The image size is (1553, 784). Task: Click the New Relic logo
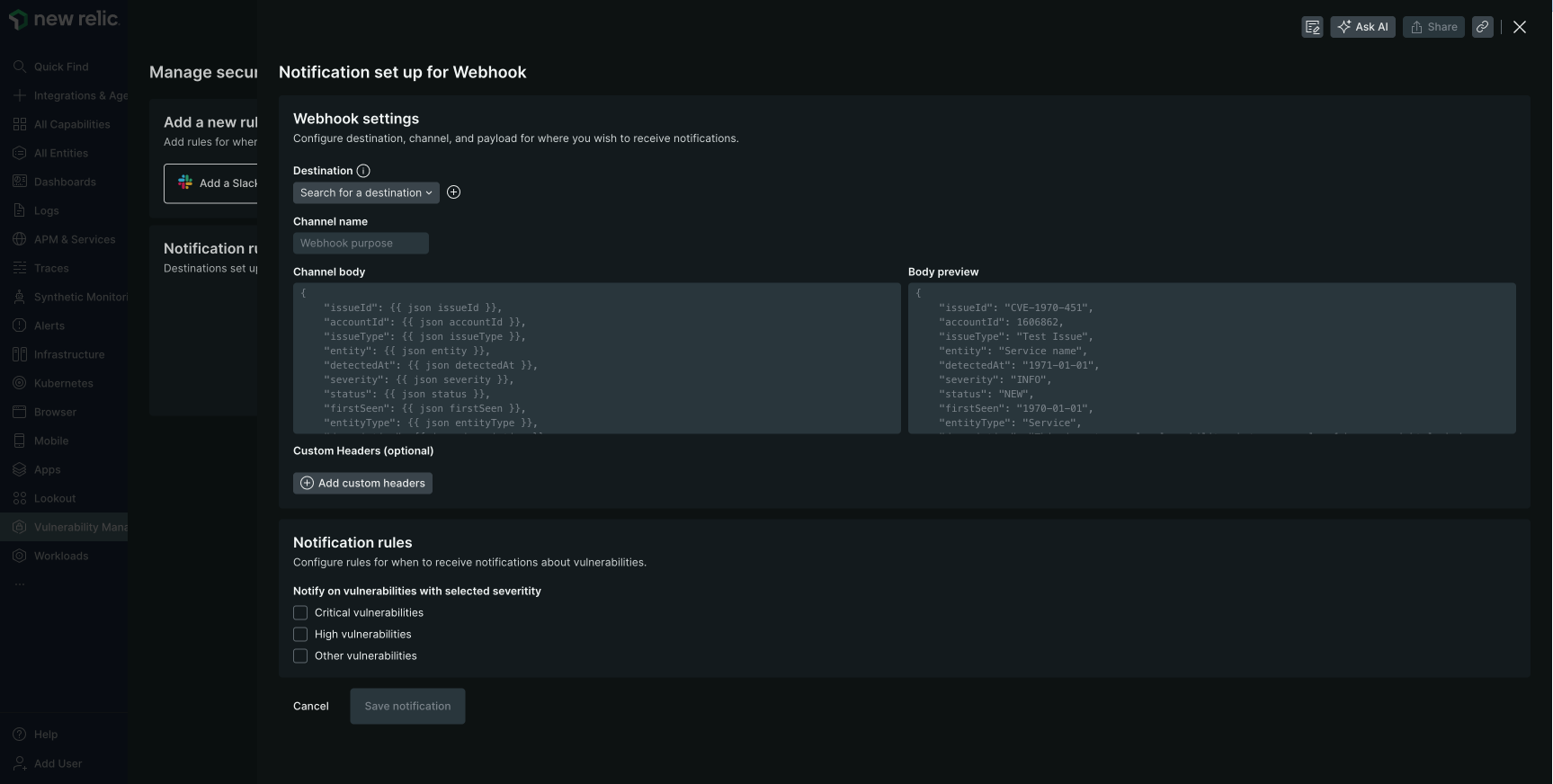(x=63, y=20)
